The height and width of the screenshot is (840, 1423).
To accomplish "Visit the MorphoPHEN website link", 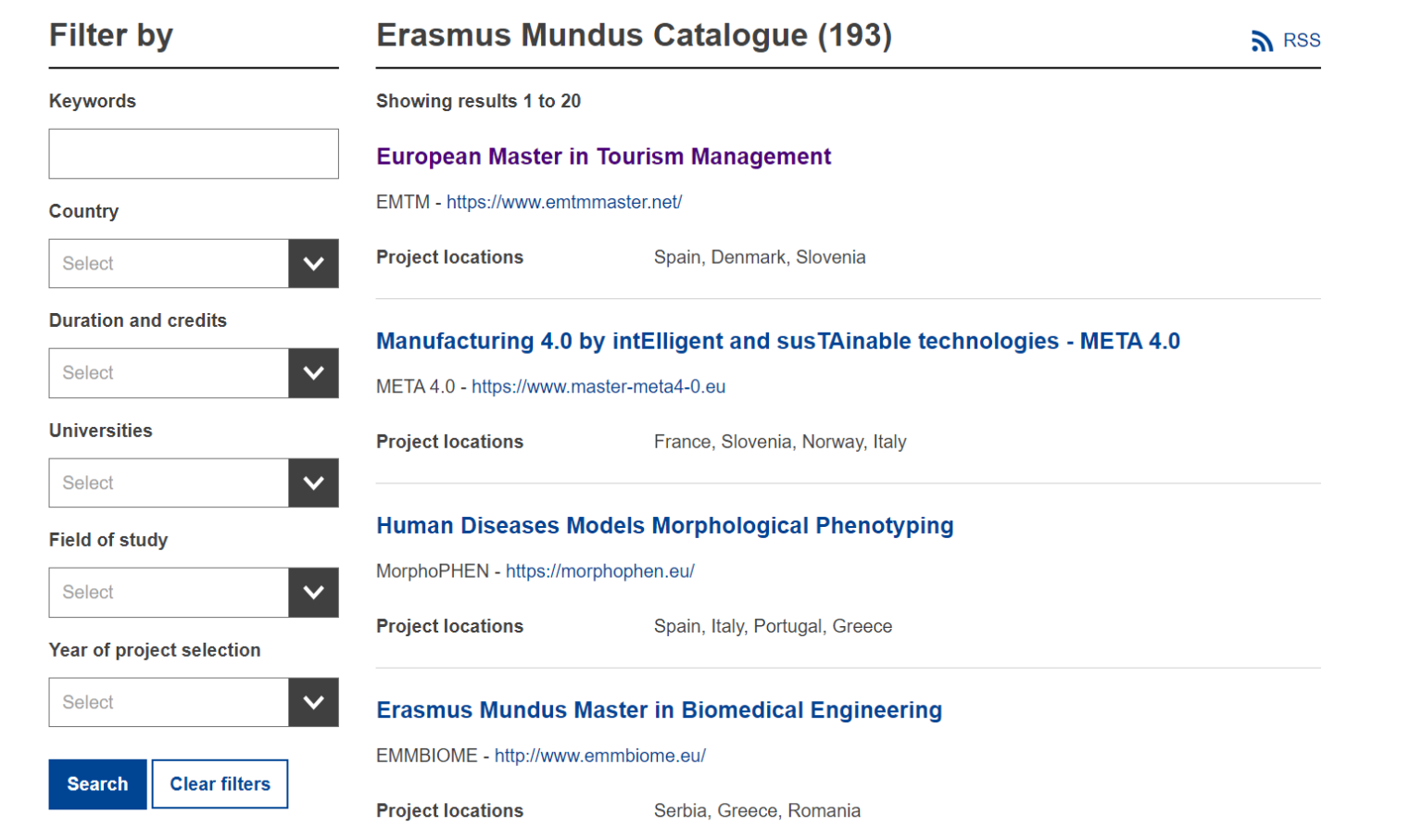I will 600,570.
